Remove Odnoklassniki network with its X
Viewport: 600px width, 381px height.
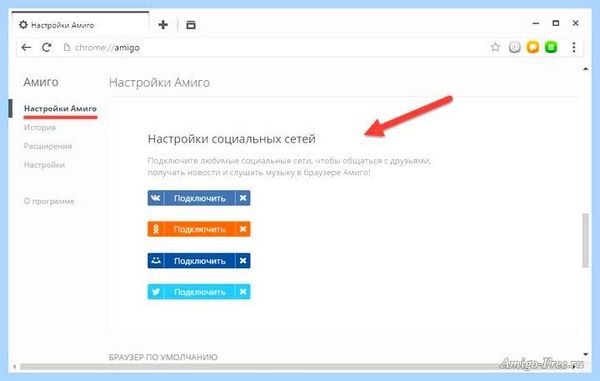coord(243,229)
